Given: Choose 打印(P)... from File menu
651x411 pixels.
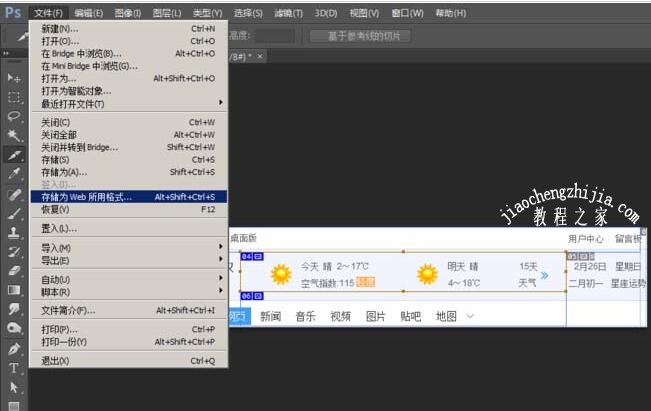Looking at the screenshot, I should pyautogui.click(x=129, y=330).
